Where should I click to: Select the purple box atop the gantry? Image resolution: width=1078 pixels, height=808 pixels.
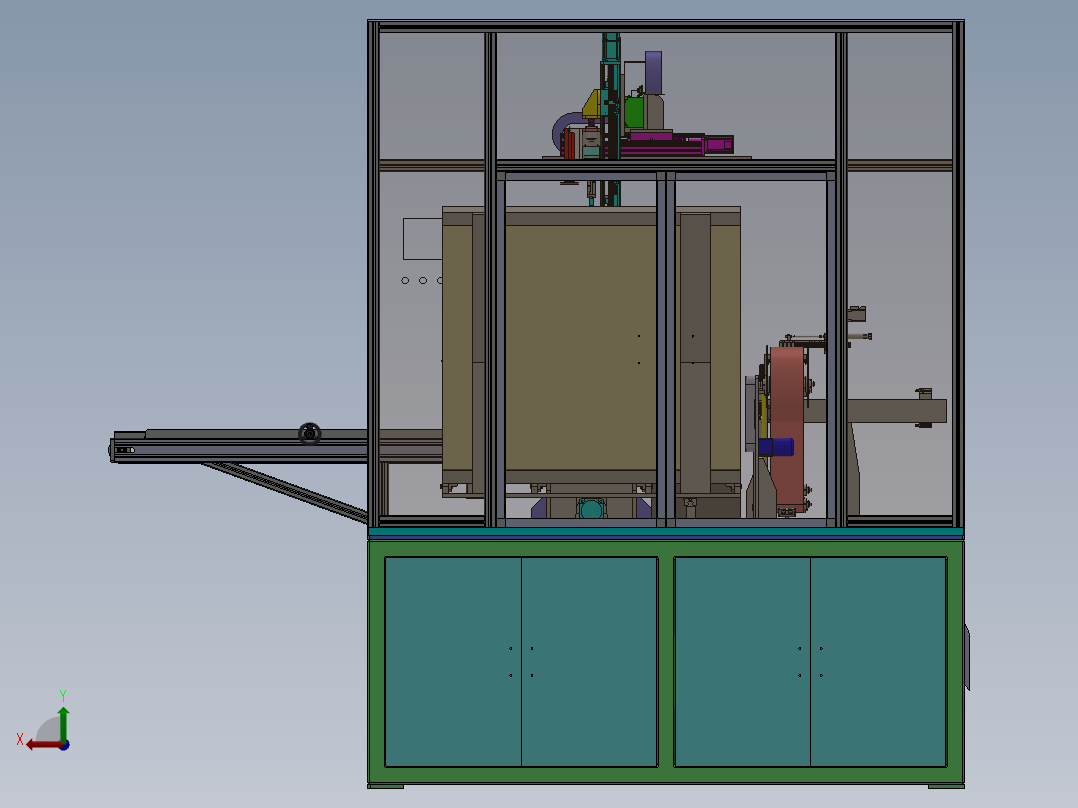click(x=653, y=72)
